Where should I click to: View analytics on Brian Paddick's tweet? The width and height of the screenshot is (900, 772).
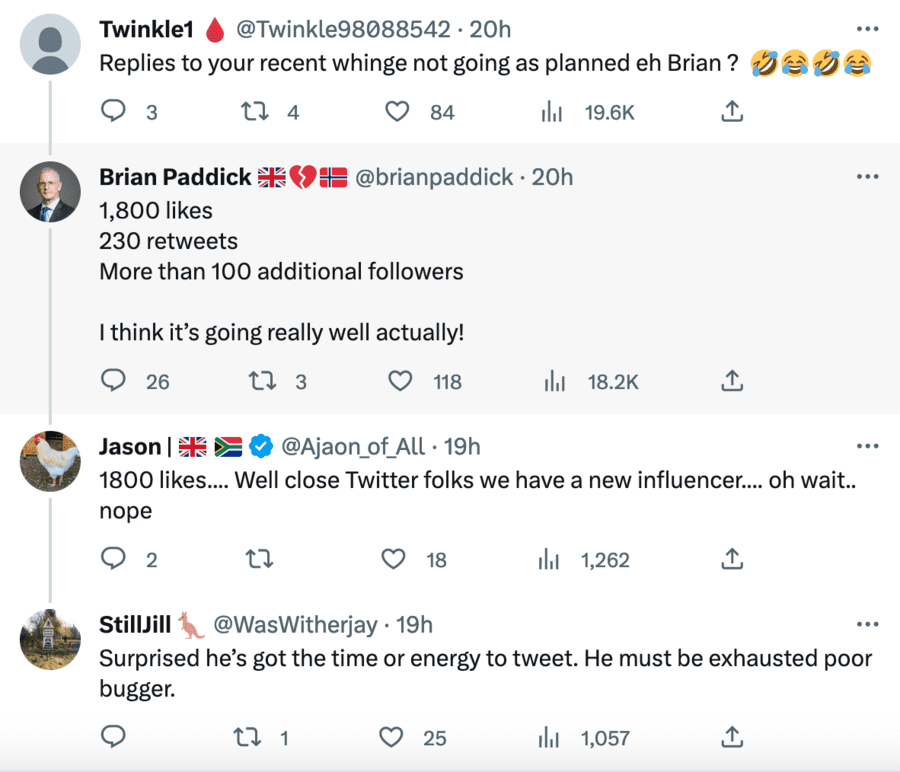pos(554,381)
